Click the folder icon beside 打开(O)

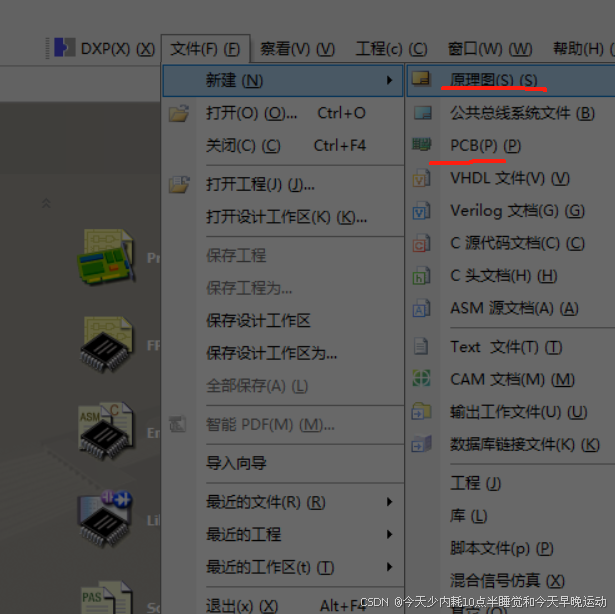(x=179, y=113)
